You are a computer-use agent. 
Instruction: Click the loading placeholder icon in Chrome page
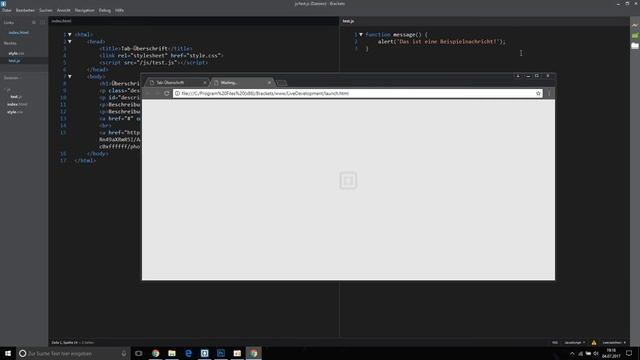pyautogui.click(x=348, y=180)
